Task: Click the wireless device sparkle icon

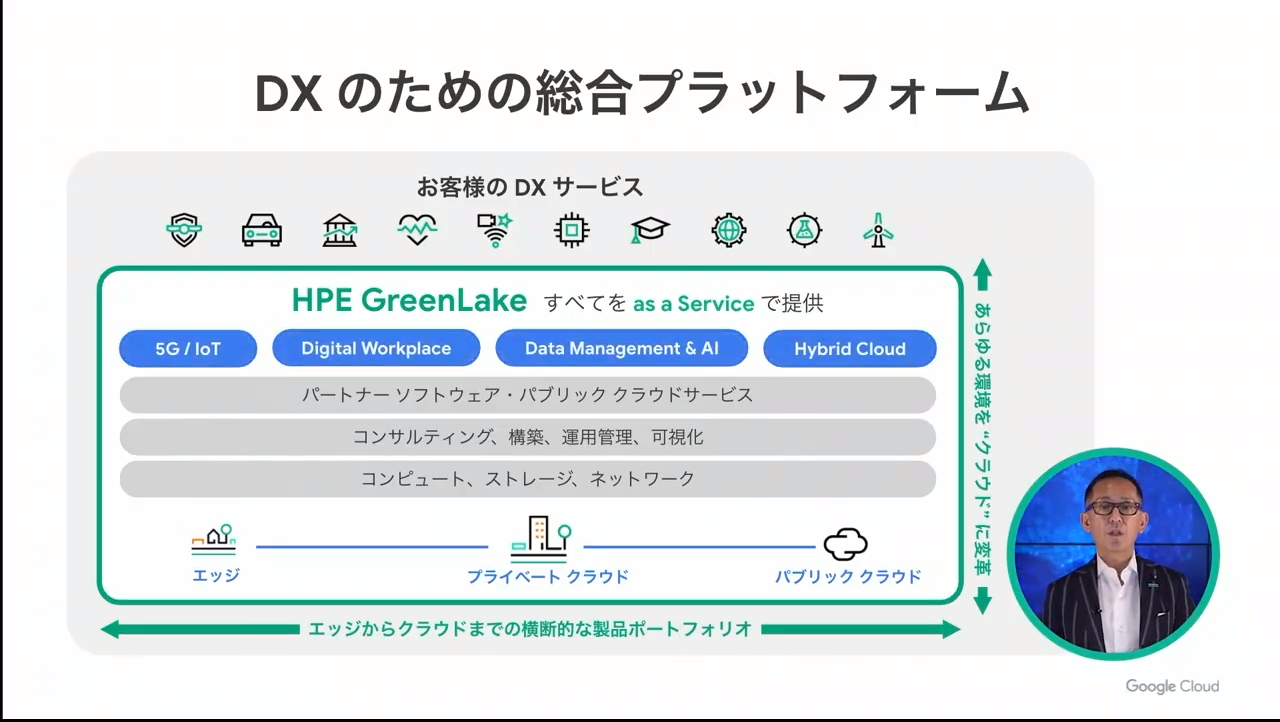Action: [x=494, y=231]
